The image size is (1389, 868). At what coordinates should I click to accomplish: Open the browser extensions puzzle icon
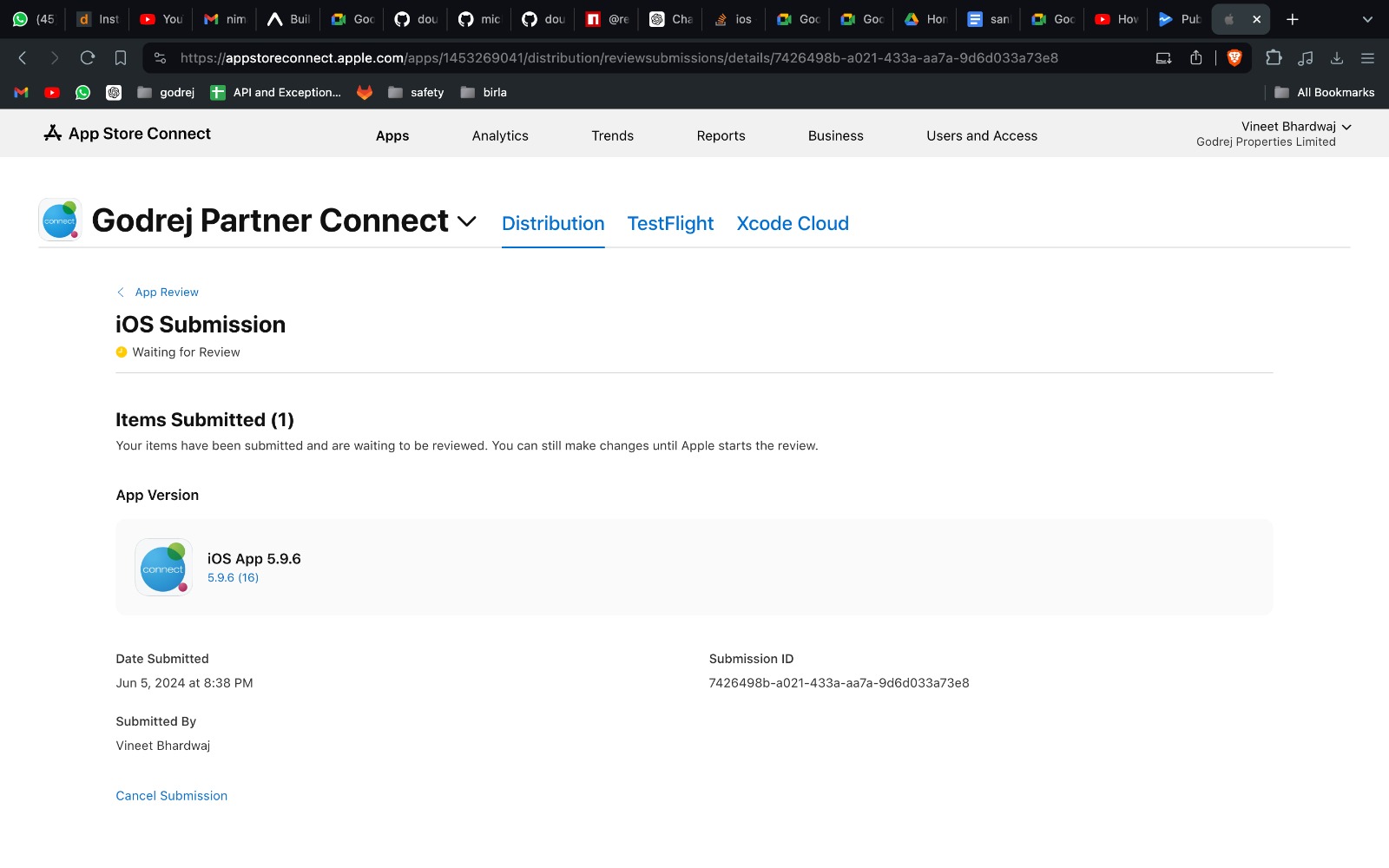[1274, 58]
